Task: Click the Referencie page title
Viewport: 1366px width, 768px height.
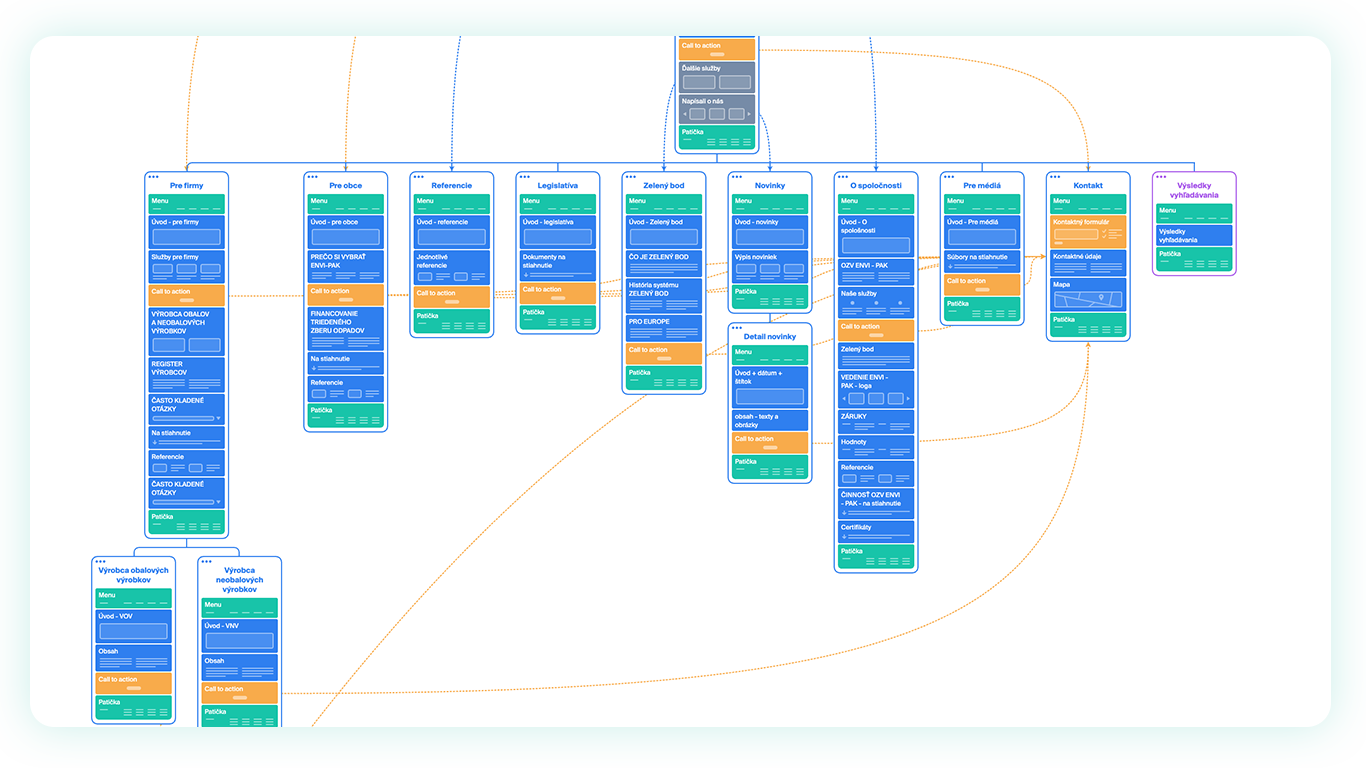Action: point(451,186)
